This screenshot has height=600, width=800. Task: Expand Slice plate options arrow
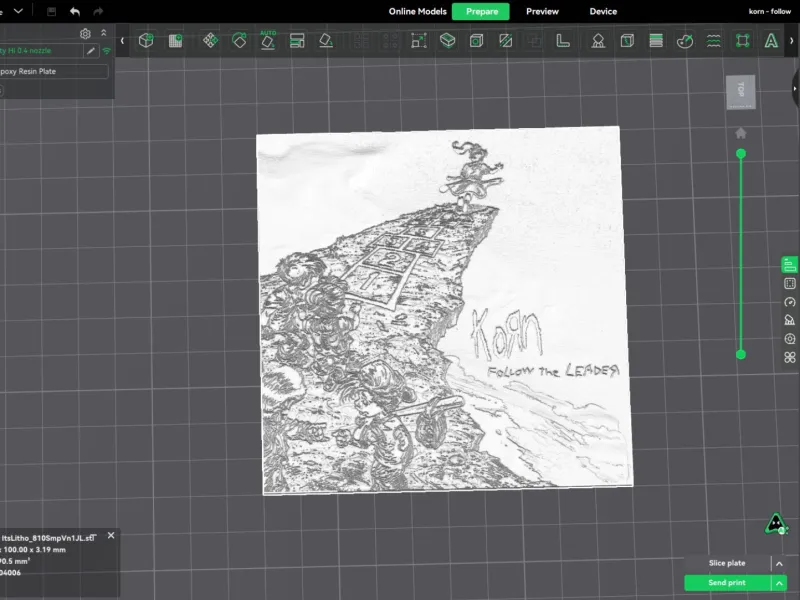point(779,564)
